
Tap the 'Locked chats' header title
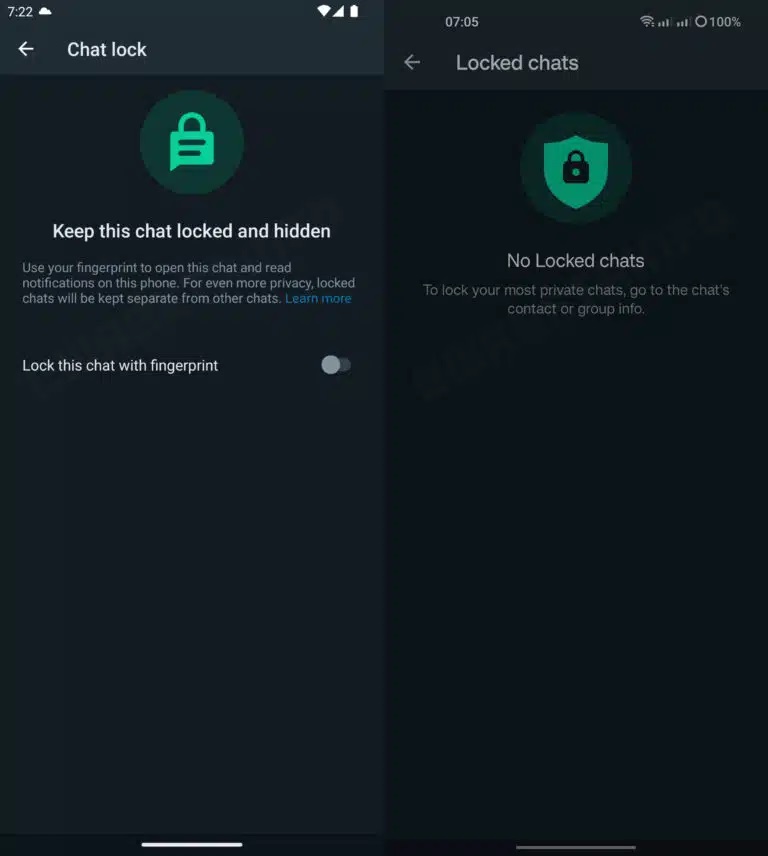point(517,63)
